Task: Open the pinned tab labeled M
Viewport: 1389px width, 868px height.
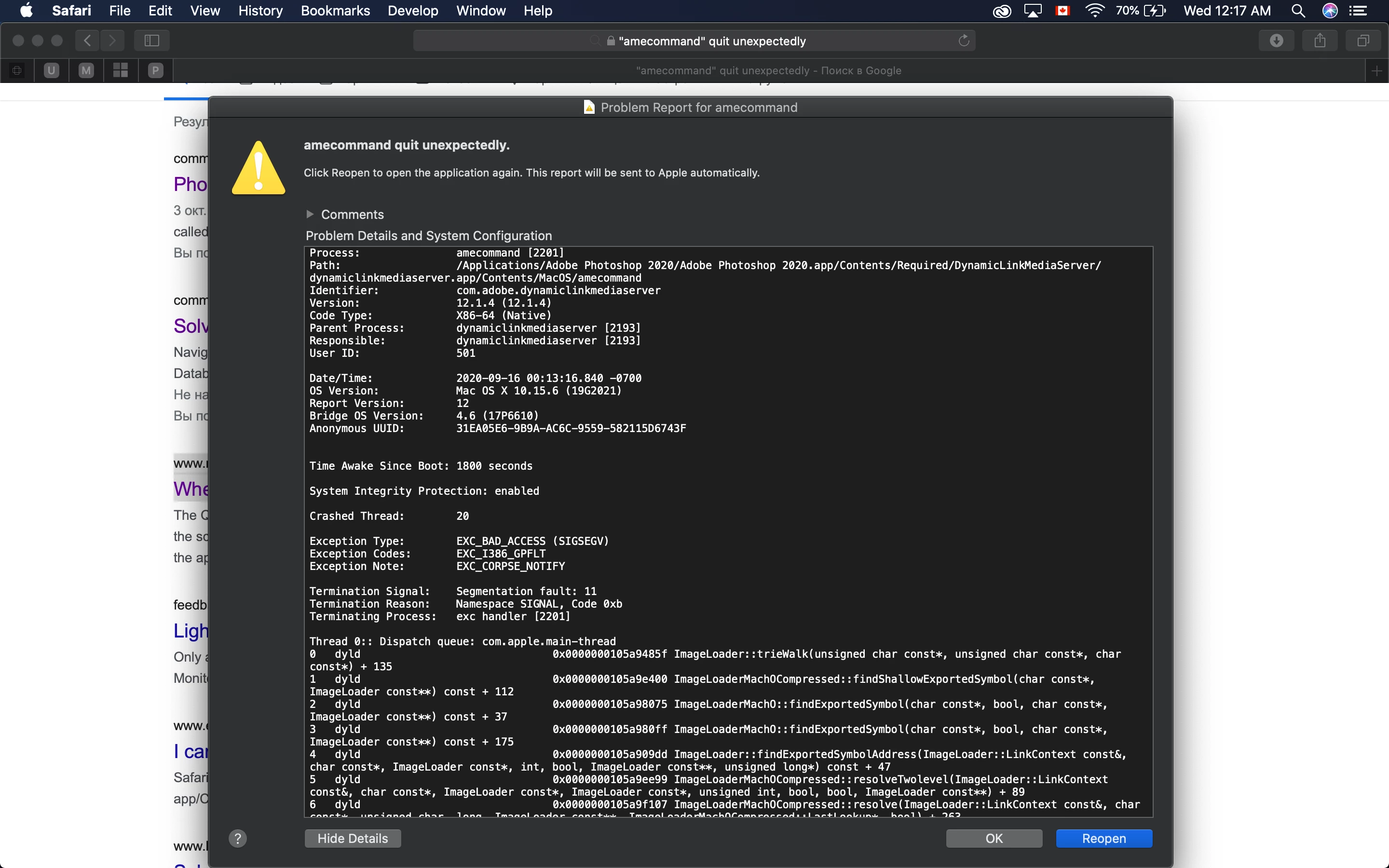Action: point(86,70)
